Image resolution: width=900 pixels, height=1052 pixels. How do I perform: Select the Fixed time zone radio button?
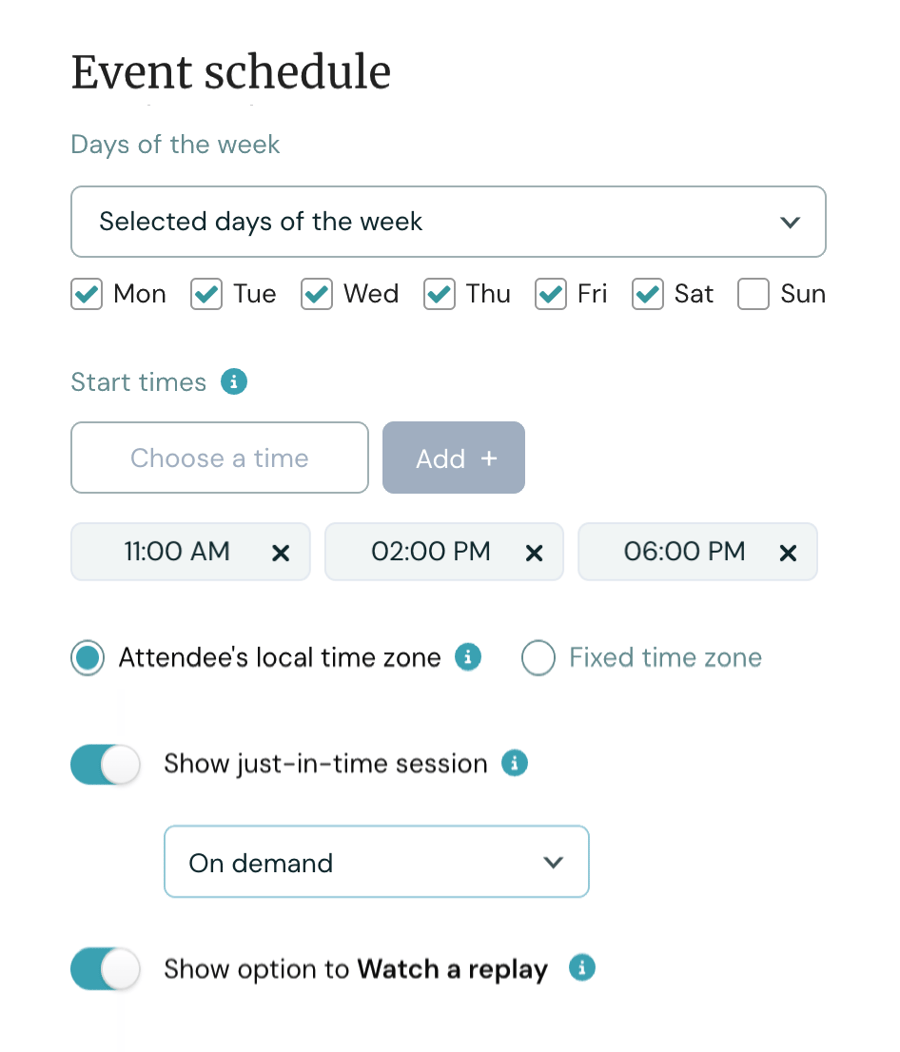tap(538, 657)
